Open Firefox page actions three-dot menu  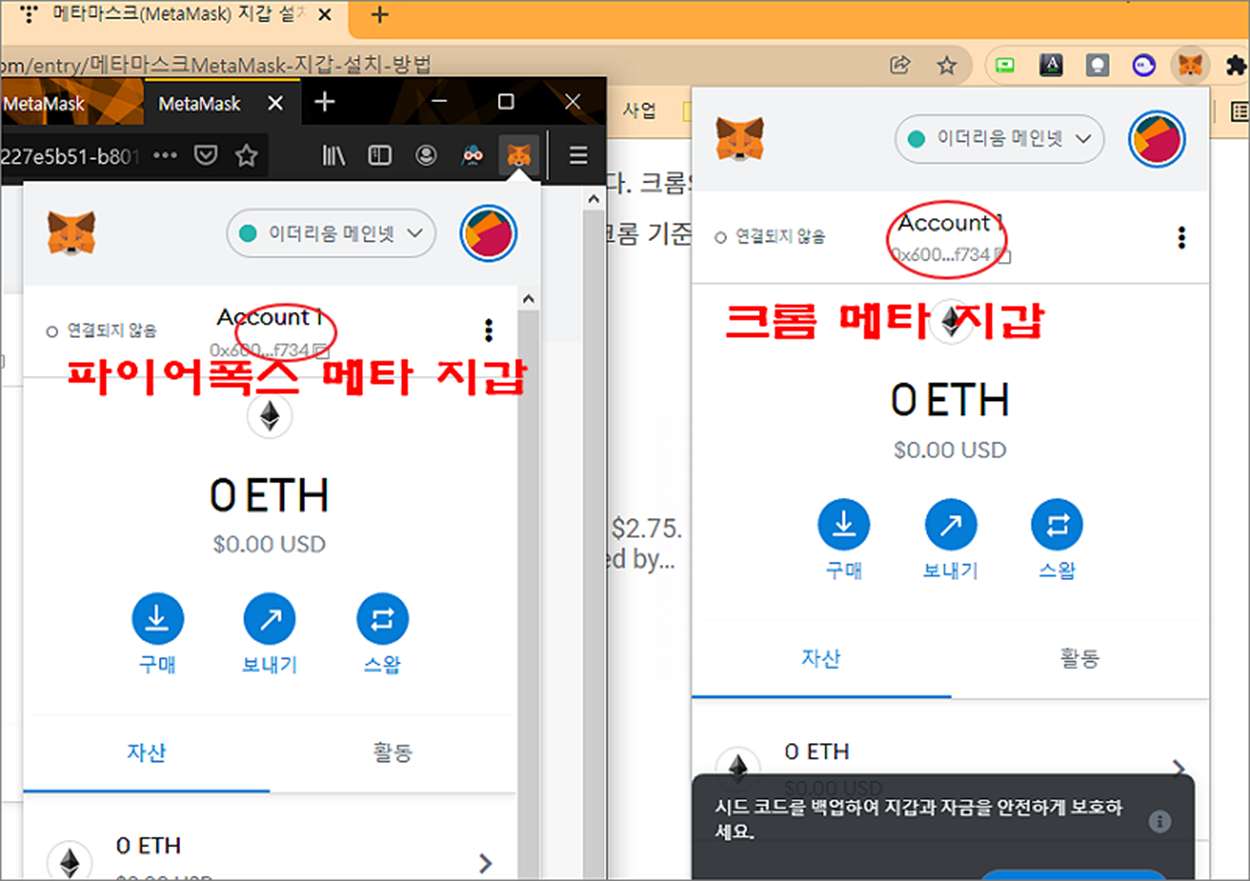tap(165, 155)
